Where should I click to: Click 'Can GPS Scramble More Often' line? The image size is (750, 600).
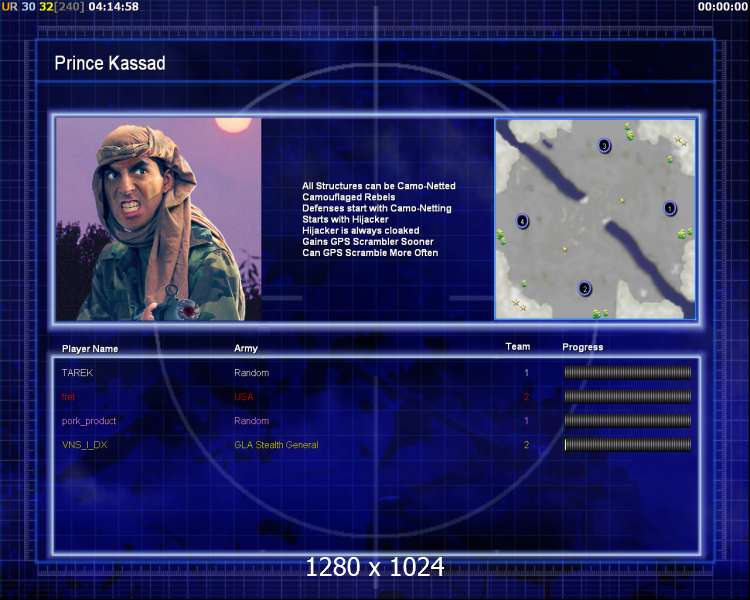point(370,253)
